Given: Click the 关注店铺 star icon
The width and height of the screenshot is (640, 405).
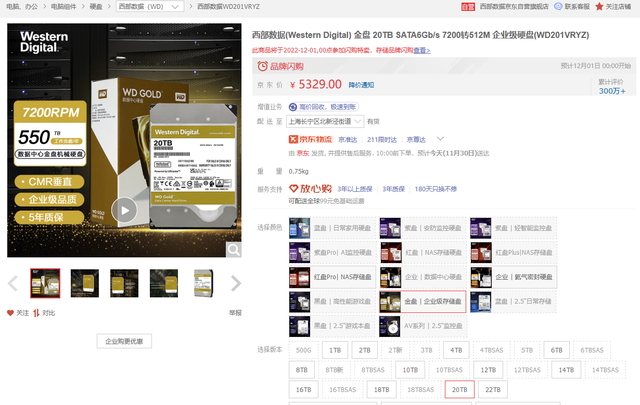Looking at the screenshot, I should point(599,7).
